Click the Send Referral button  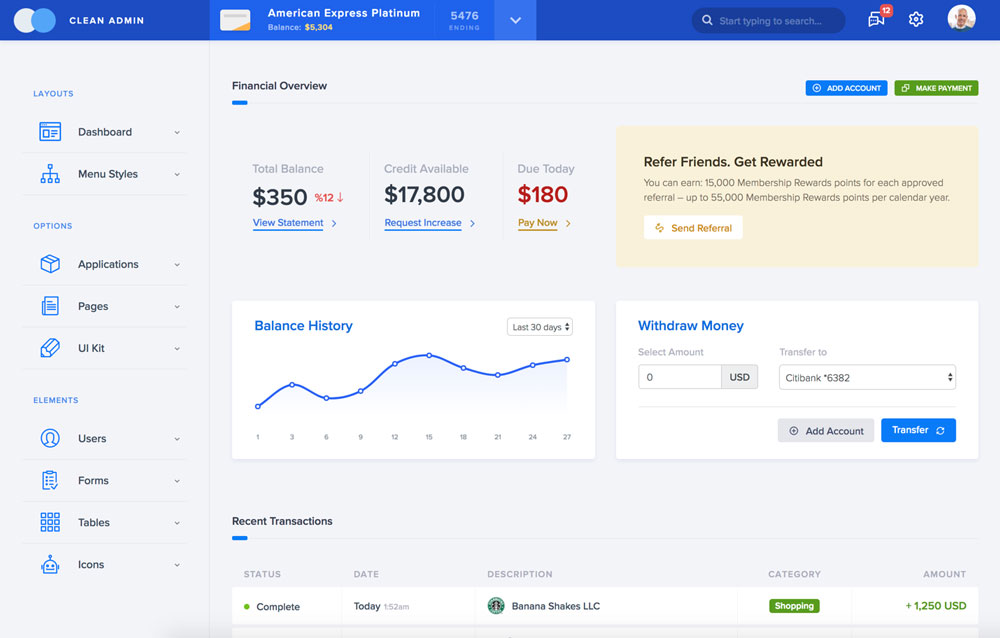[x=693, y=228]
